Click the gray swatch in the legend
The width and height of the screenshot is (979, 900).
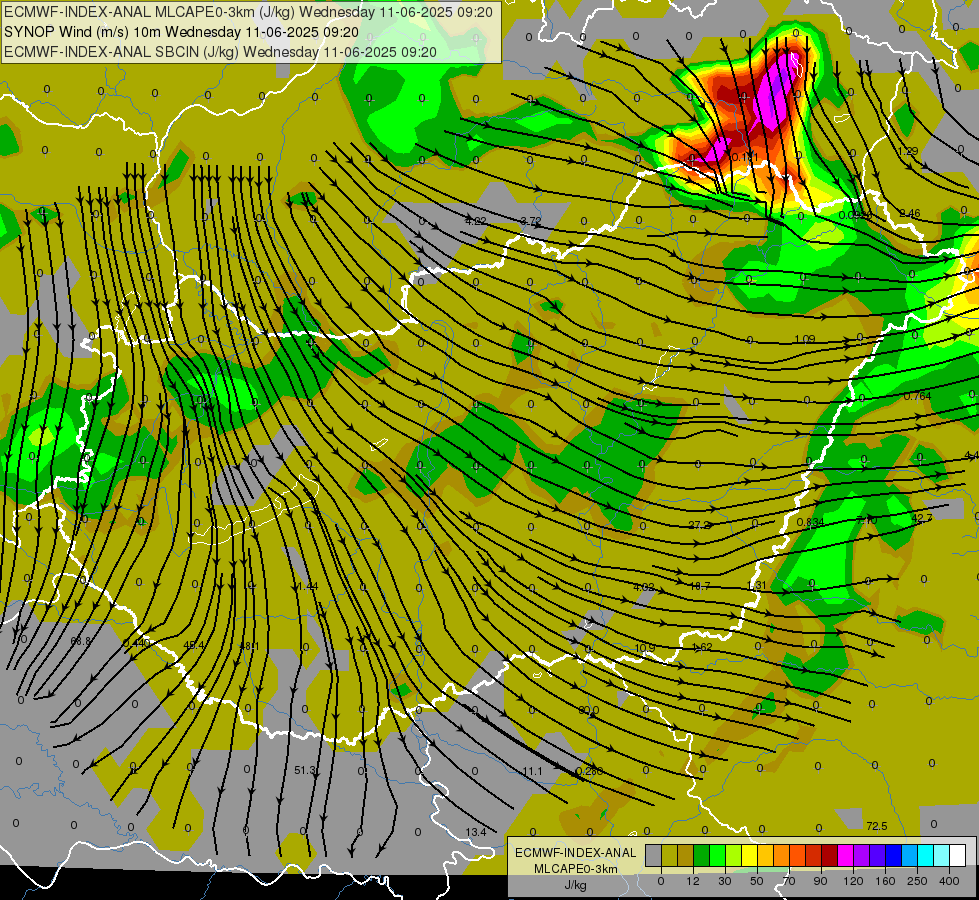tap(653, 855)
